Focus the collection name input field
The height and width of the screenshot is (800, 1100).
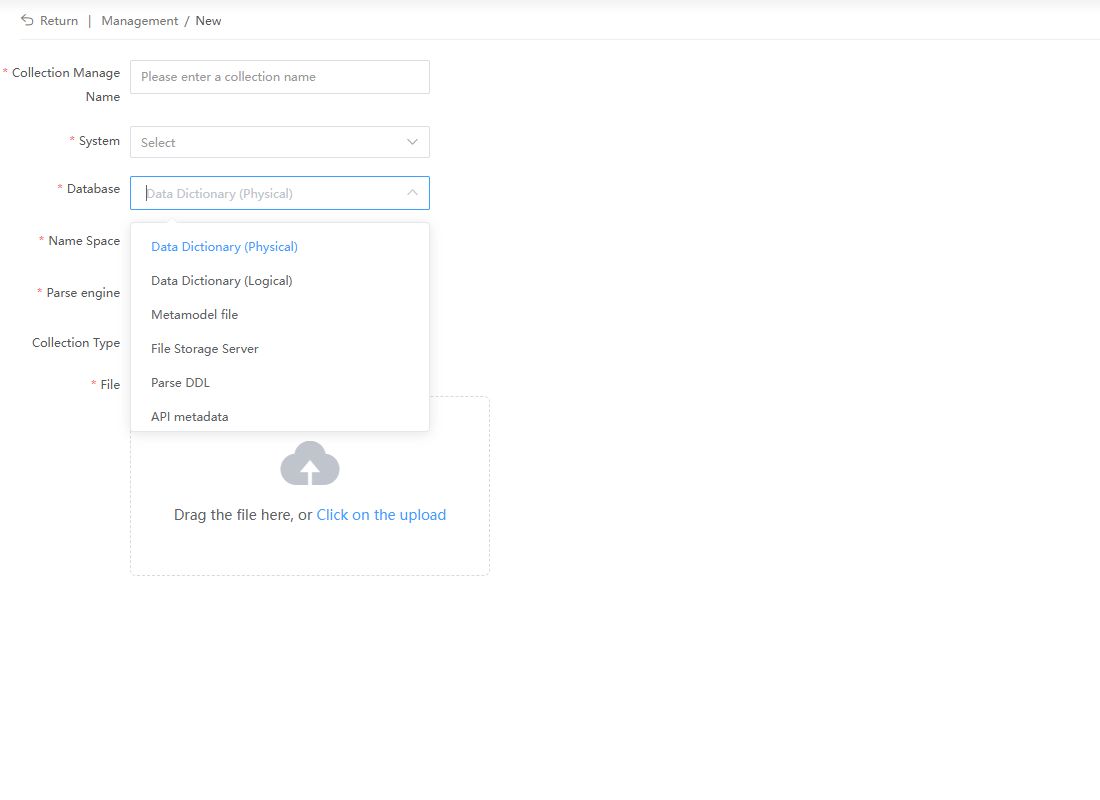click(280, 77)
